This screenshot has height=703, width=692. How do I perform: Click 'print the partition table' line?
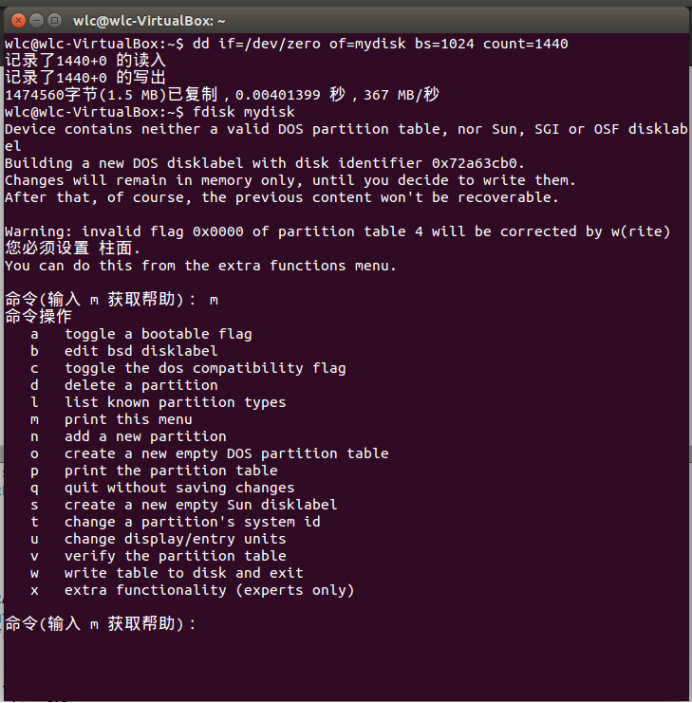(171, 470)
